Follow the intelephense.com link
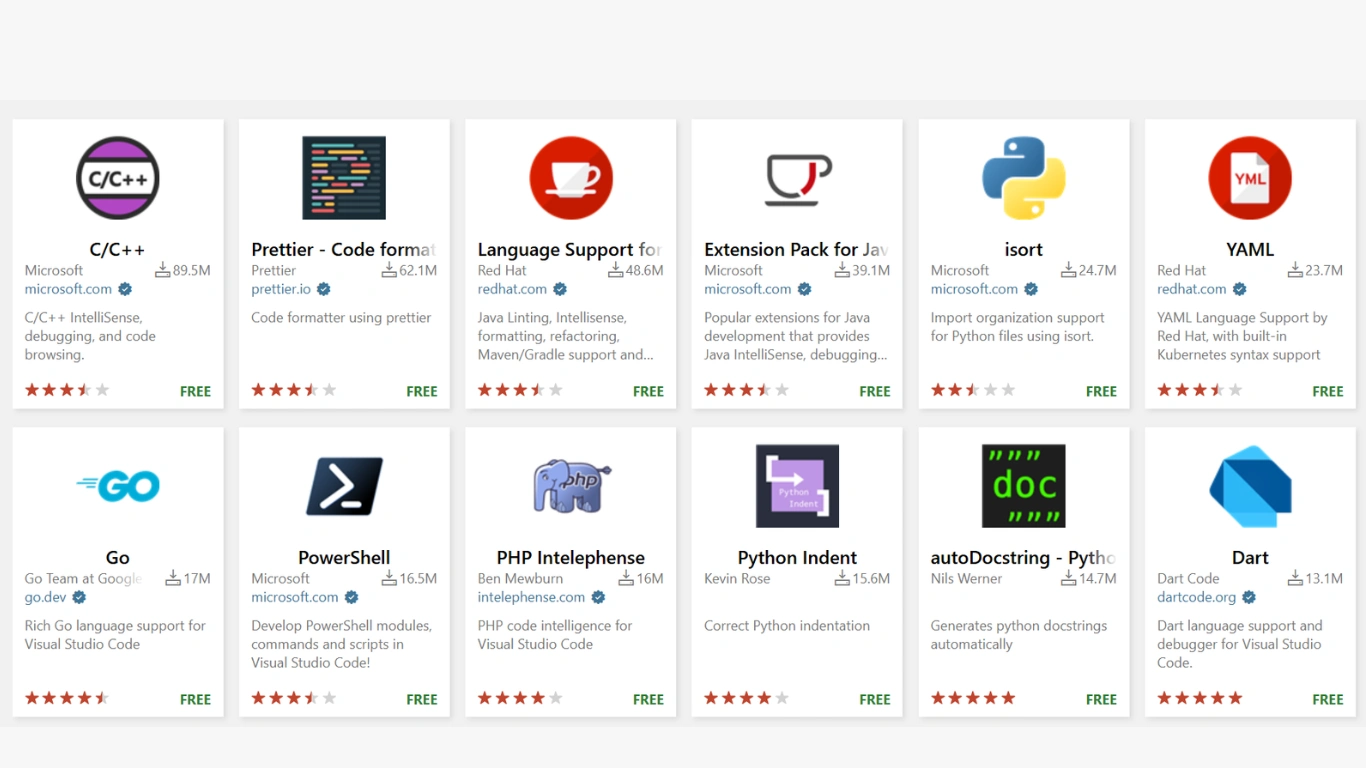This screenshot has height=768, width=1366. (531, 597)
